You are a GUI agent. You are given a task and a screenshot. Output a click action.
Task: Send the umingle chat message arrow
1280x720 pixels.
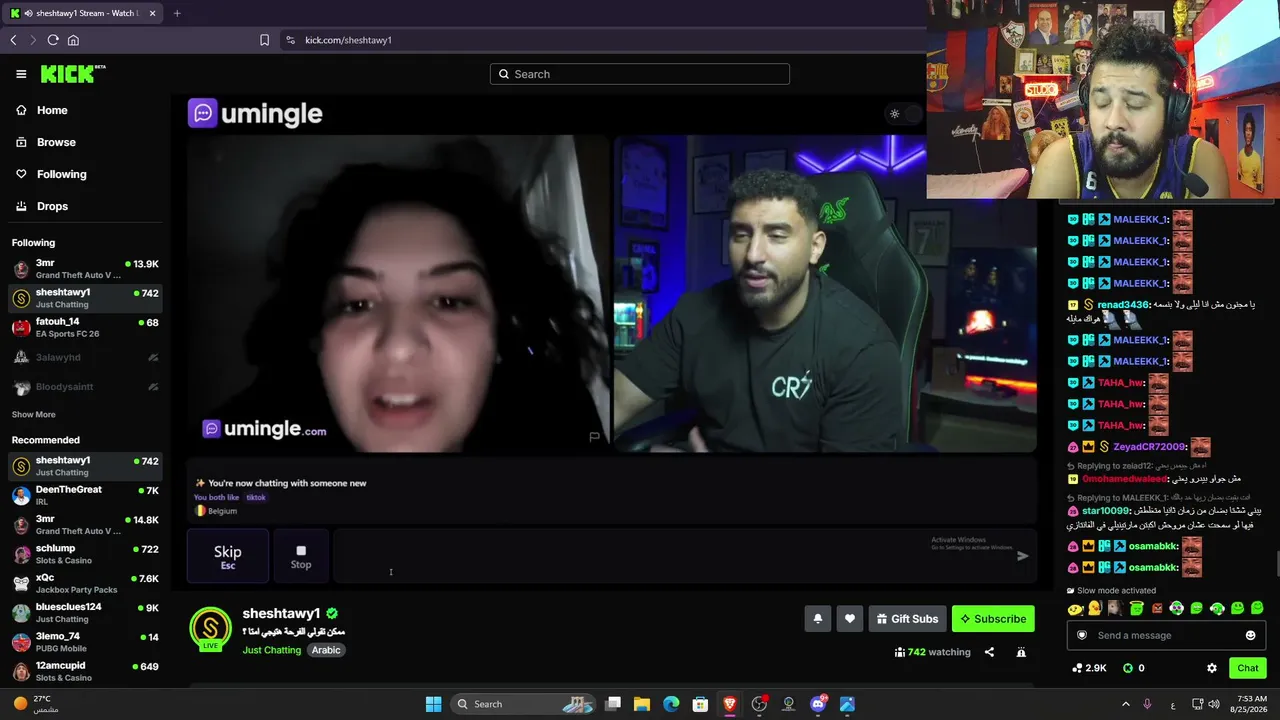[x=1022, y=556]
